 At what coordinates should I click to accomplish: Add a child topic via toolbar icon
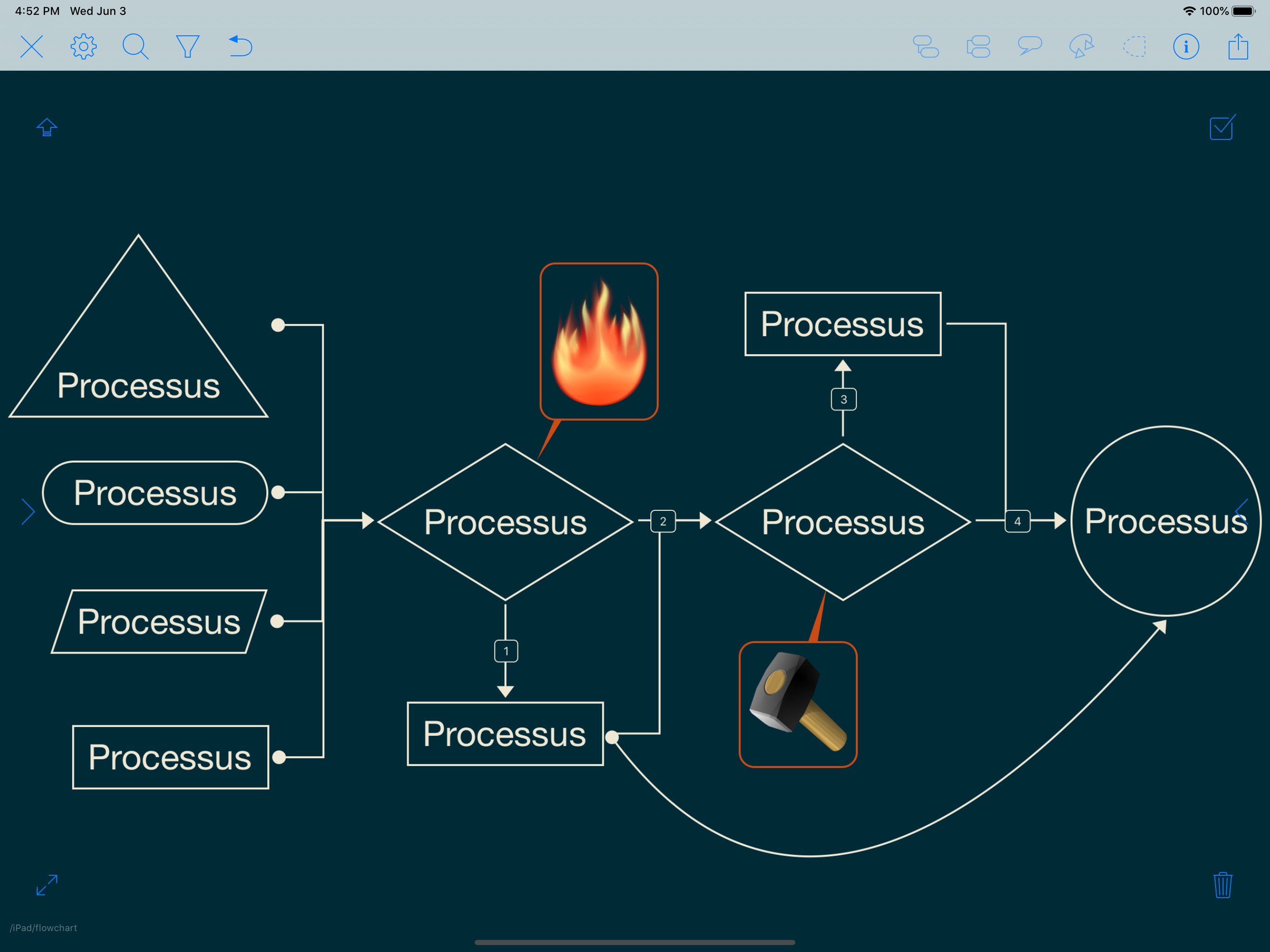tap(926, 46)
